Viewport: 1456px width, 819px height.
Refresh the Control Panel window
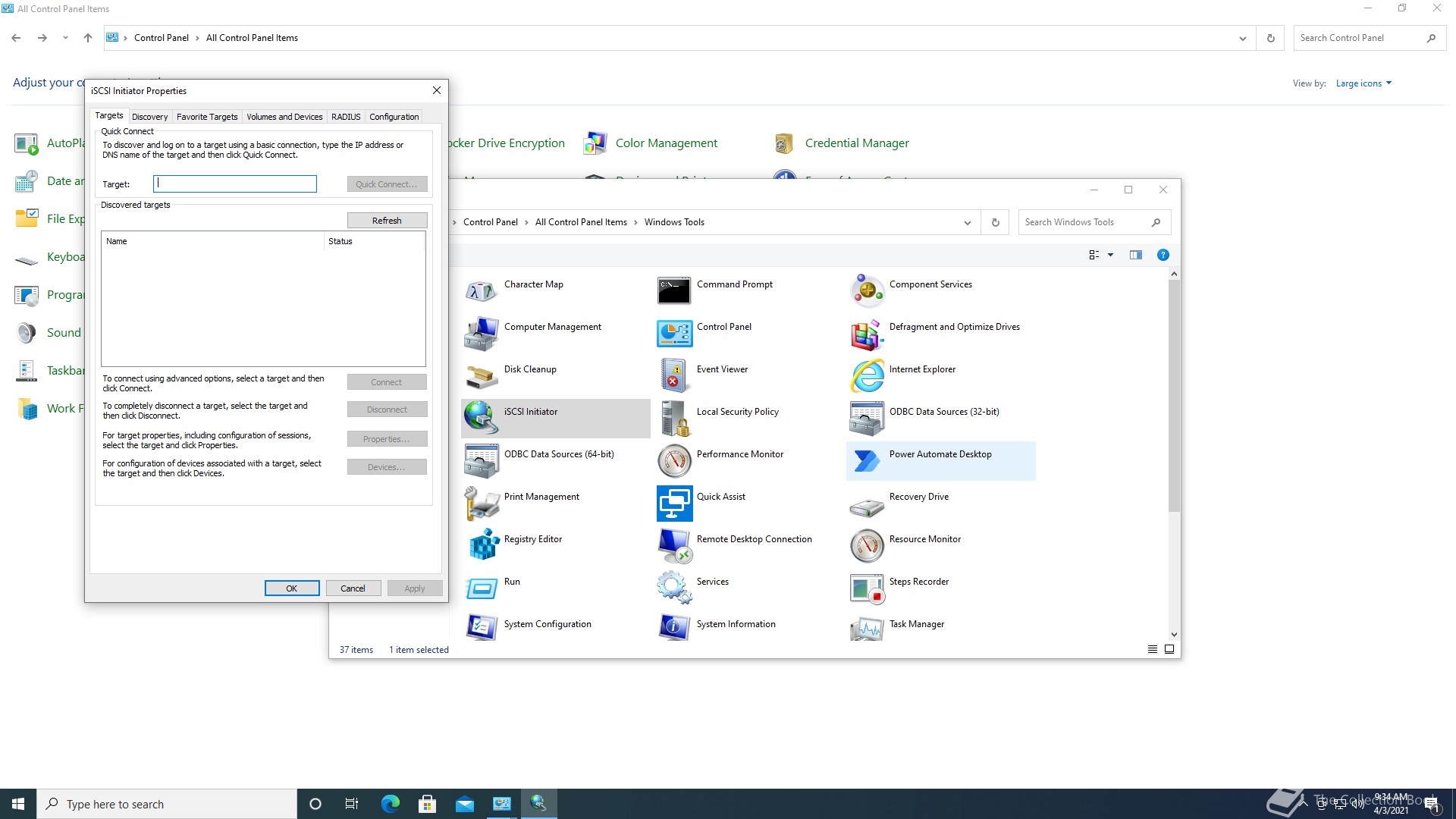tap(1270, 38)
